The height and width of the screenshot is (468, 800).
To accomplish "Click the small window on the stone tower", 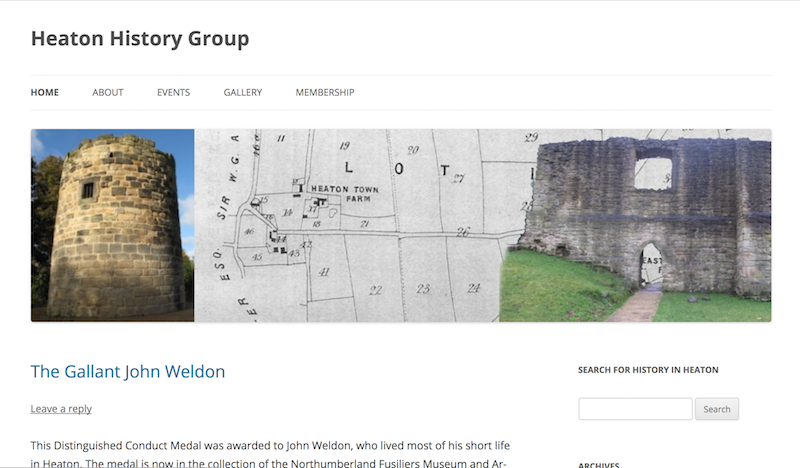I will [88, 190].
